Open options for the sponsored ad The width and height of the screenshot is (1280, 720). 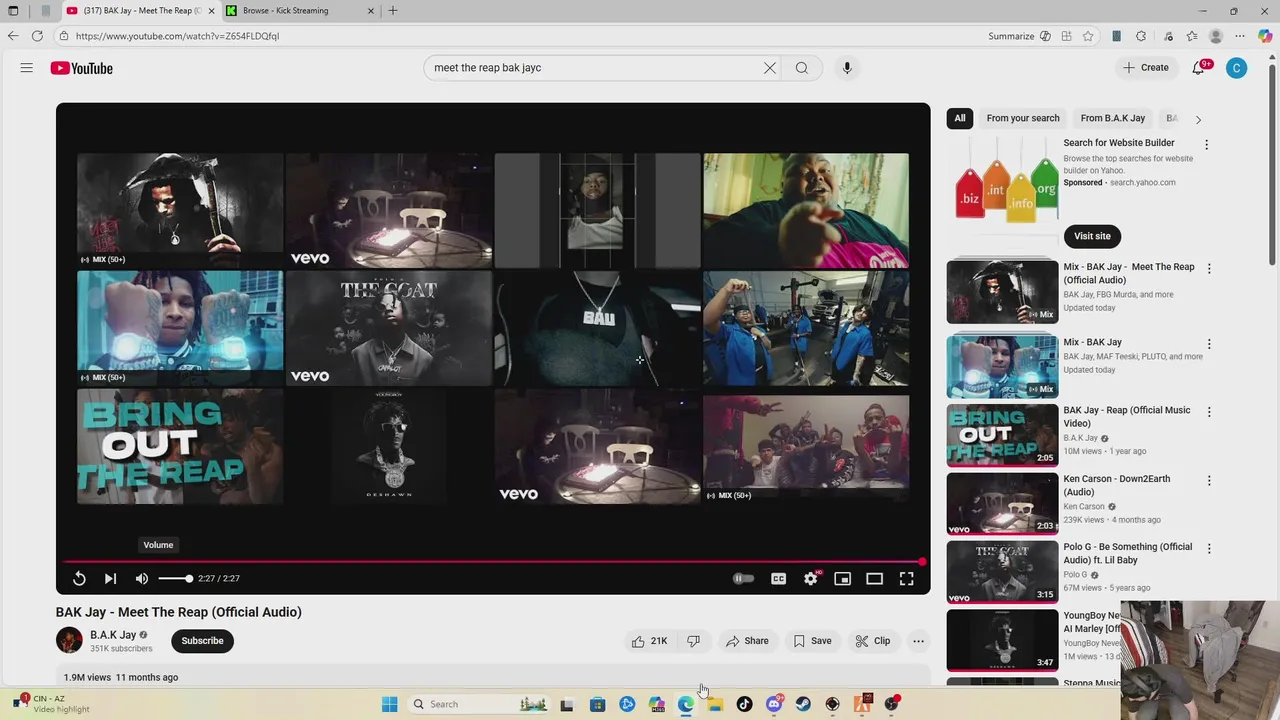[1206, 144]
